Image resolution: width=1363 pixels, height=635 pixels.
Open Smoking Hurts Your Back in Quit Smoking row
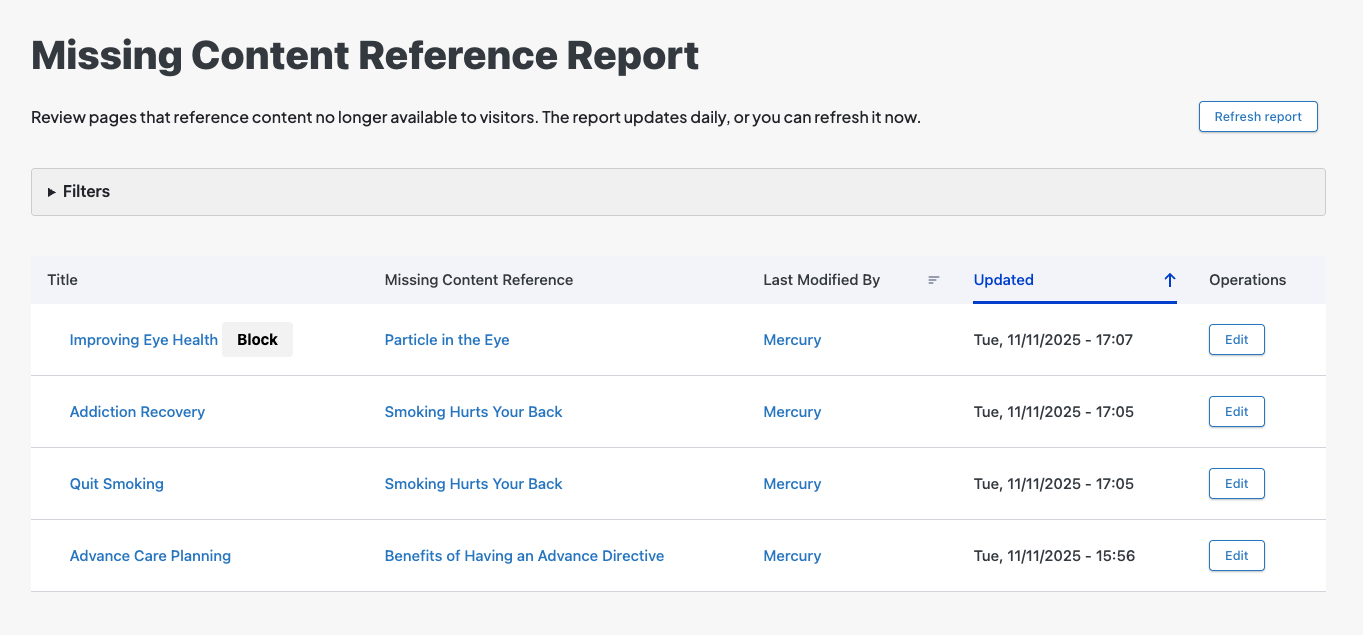(473, 484)
